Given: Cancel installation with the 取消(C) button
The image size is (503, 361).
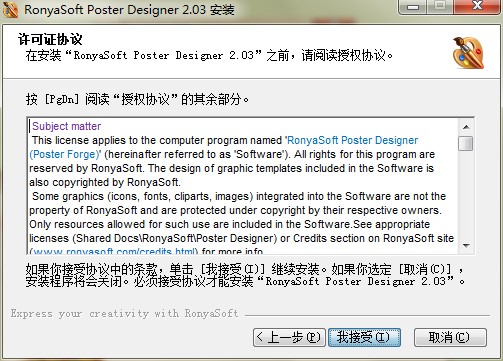Looking at the screenshot, I should (x=450, y=337).
